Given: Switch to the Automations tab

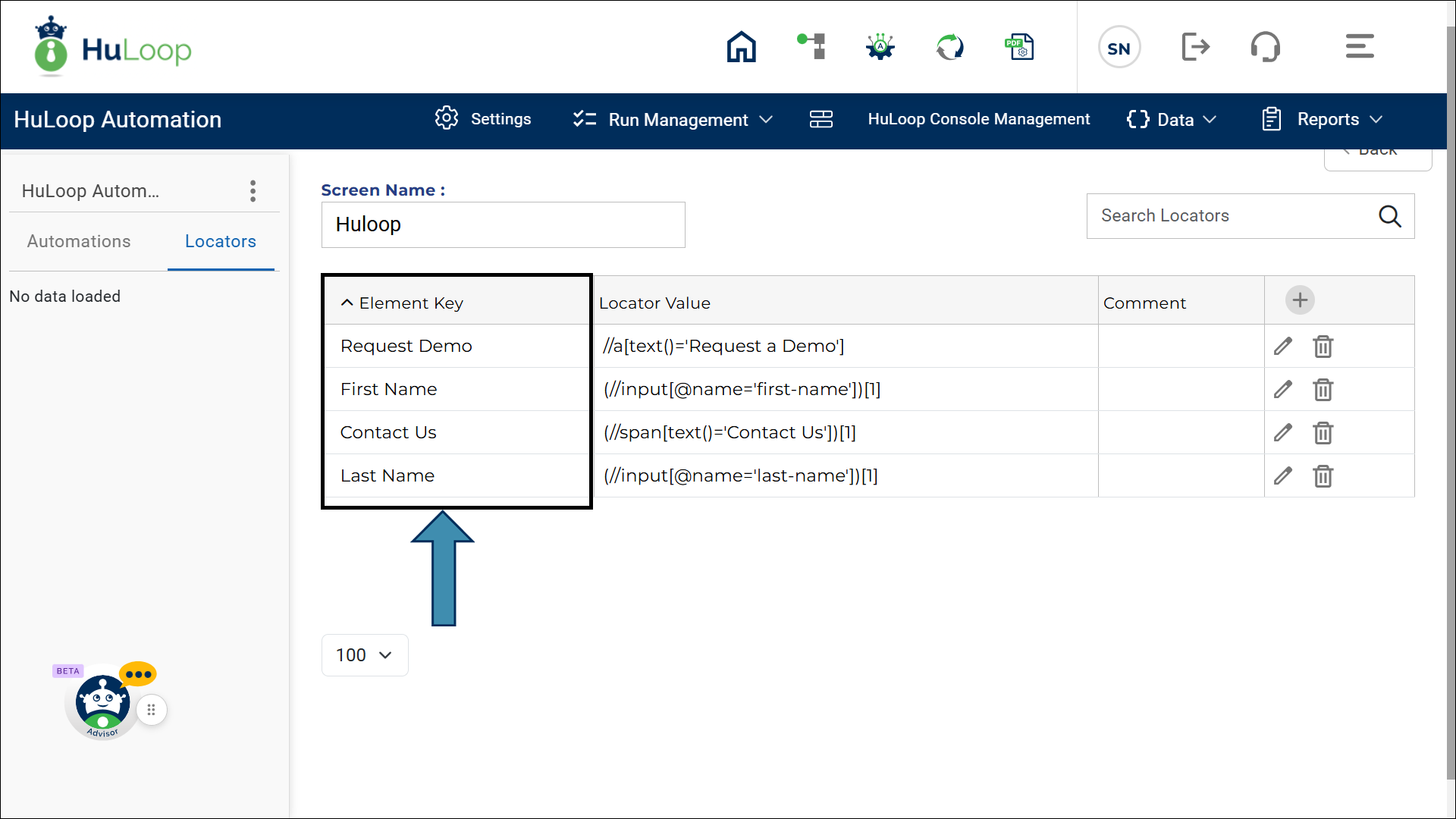Looking at the screenshot, I should [79, 241].
